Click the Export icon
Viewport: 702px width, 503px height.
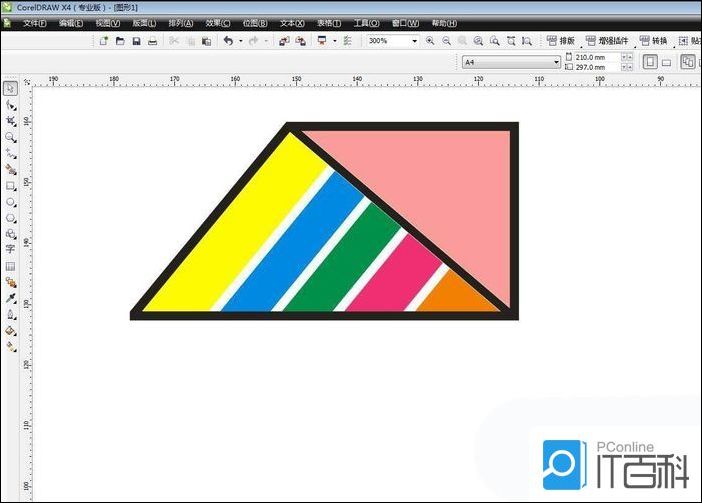[x=300, y=41]
